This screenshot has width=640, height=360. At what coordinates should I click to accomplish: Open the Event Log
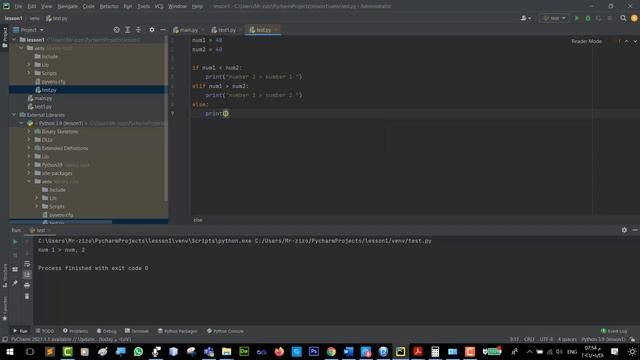614,331
